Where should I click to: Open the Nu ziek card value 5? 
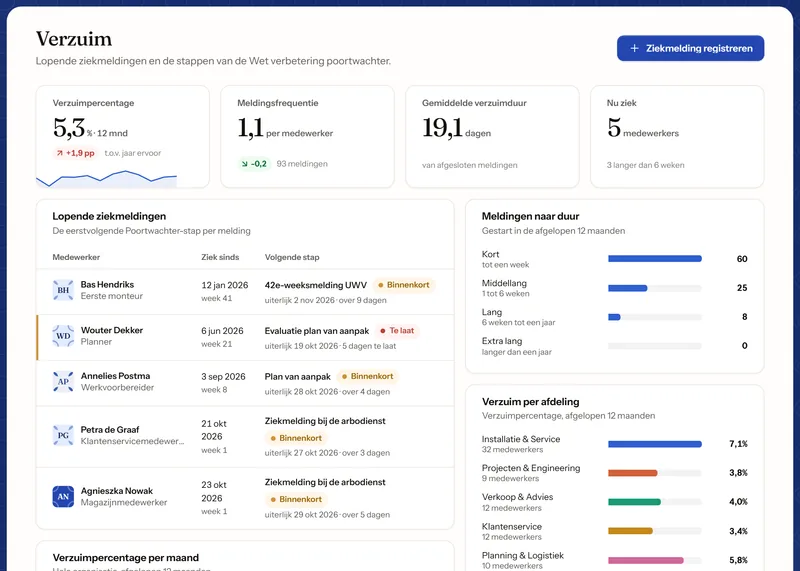pyautogui.click(x=614, y=128)
